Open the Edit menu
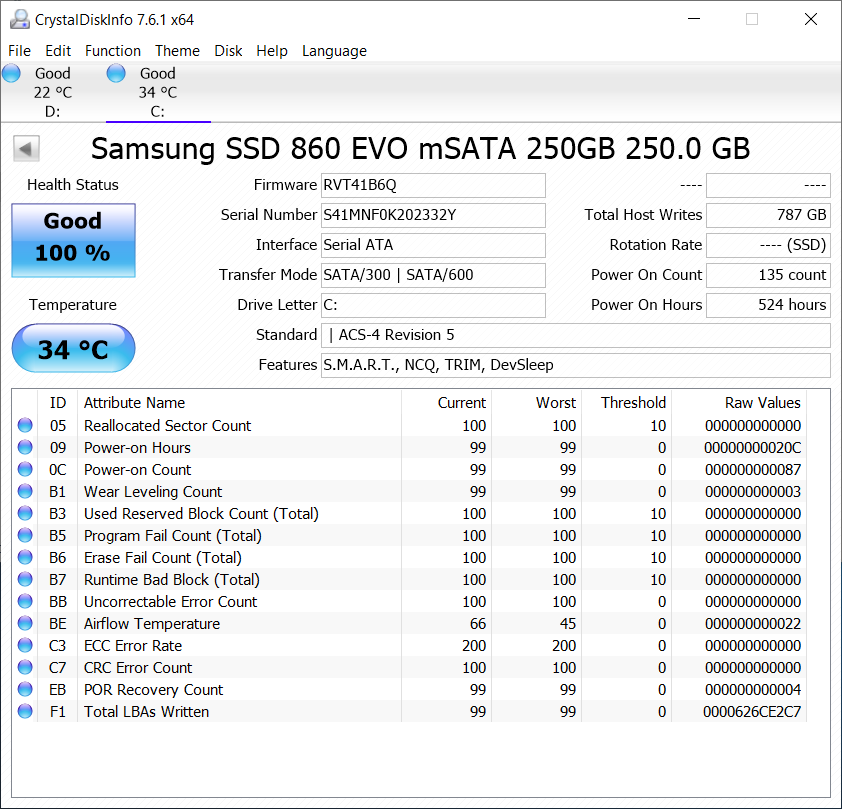The image size is (842, 809). (x=58, y=50)
